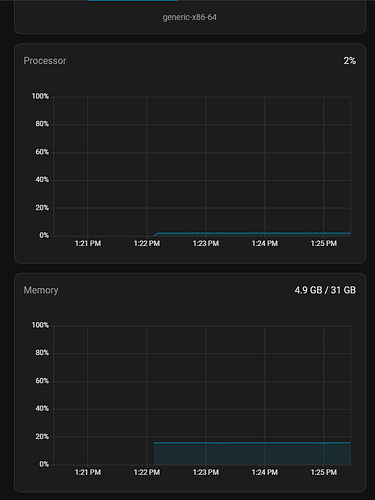This screenshot has height=500, width=375.
Task: Click the 0% axis label on Processor chart
Action: coord(44,235)
